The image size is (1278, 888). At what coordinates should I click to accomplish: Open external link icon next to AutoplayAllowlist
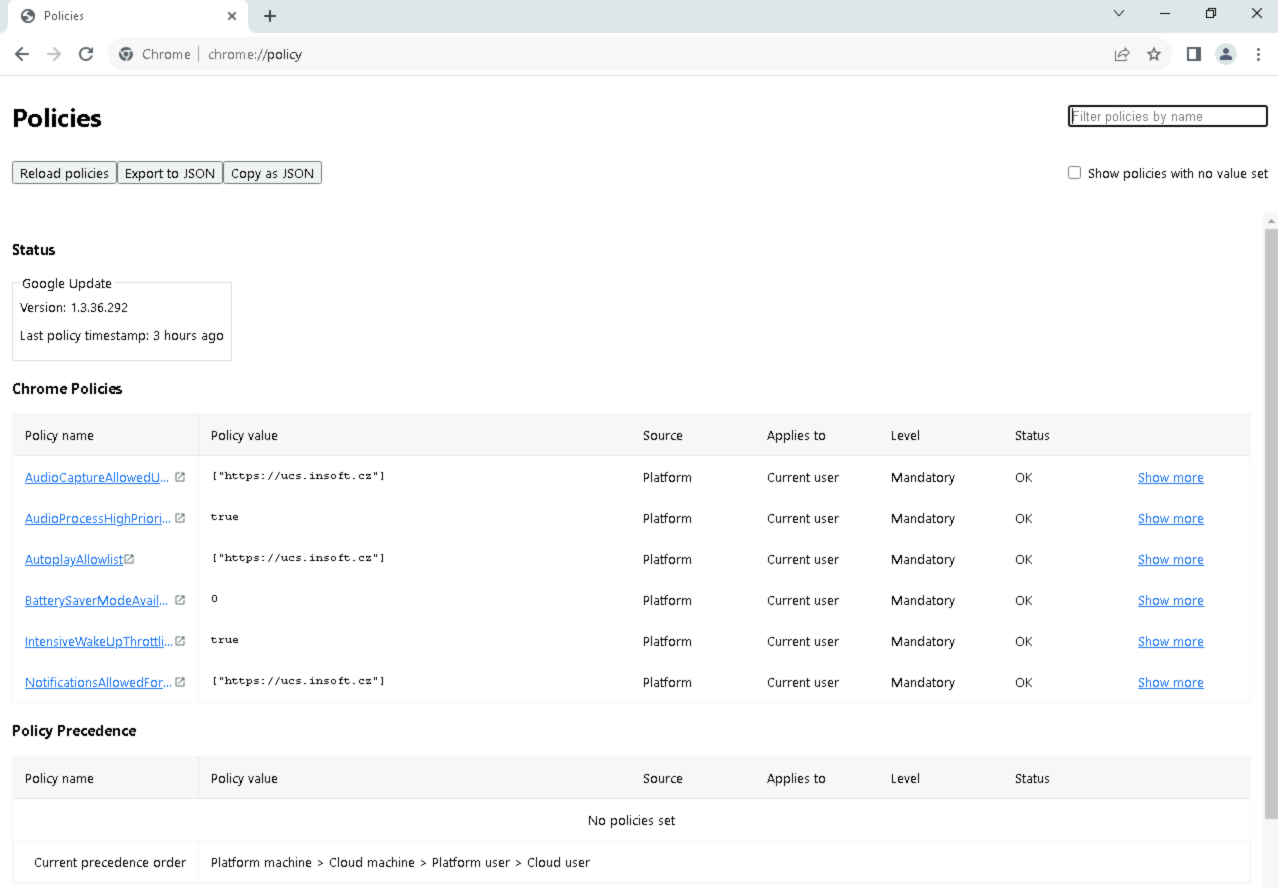coord(129,559)
